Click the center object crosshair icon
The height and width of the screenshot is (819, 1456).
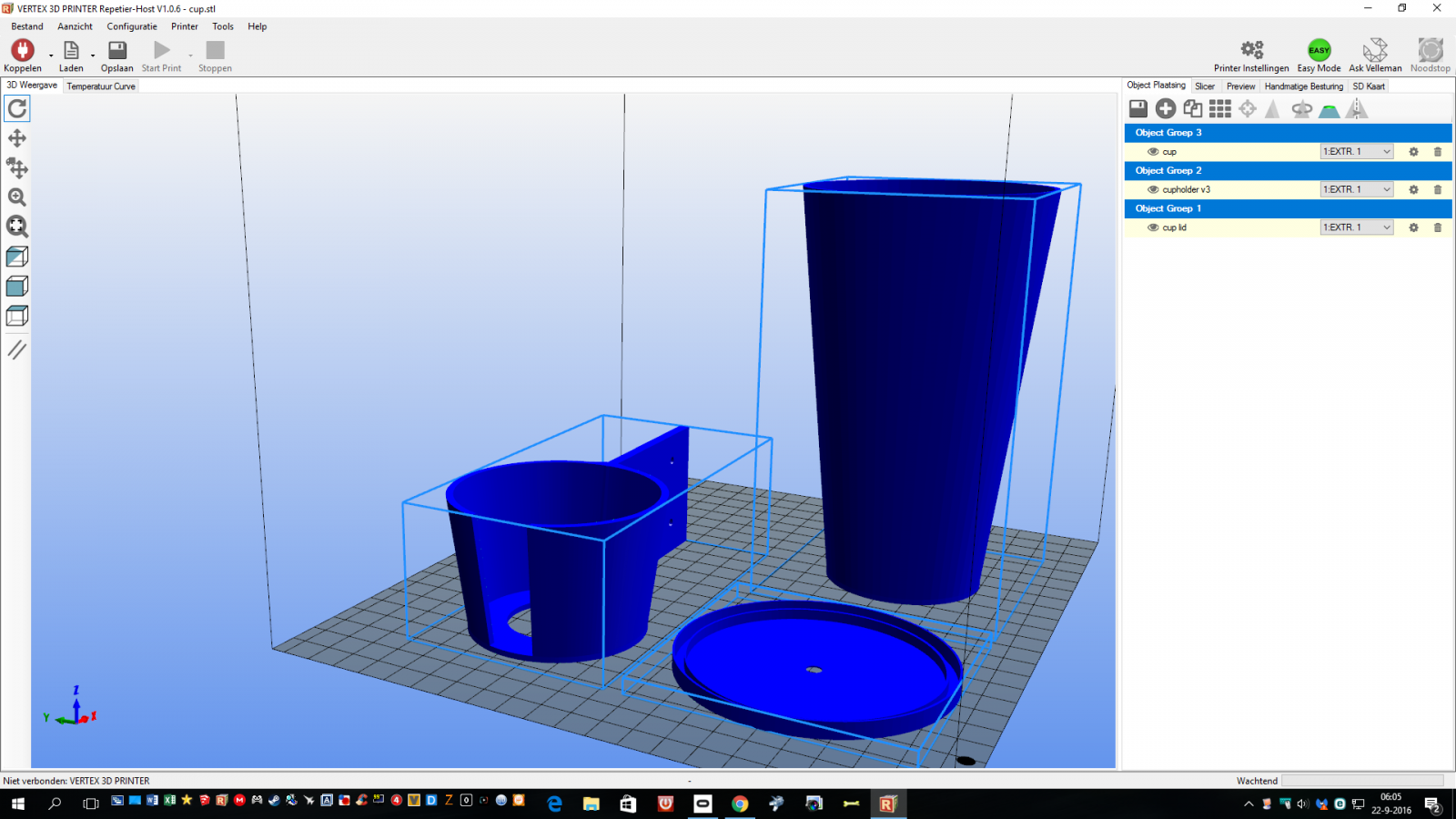[x=1248, y=109]
